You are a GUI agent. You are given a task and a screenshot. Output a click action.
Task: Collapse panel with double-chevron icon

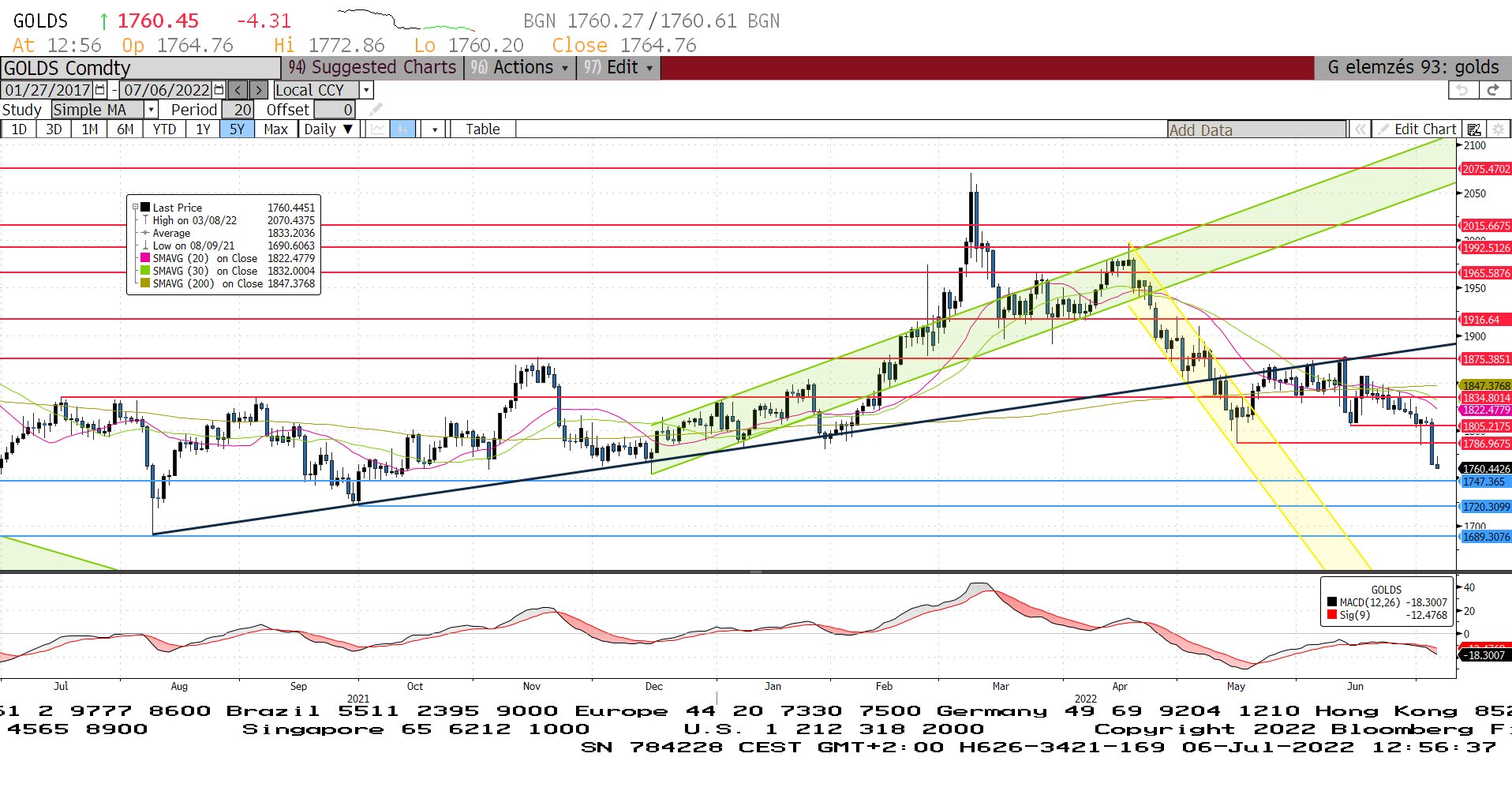[x=1360, y=129]
